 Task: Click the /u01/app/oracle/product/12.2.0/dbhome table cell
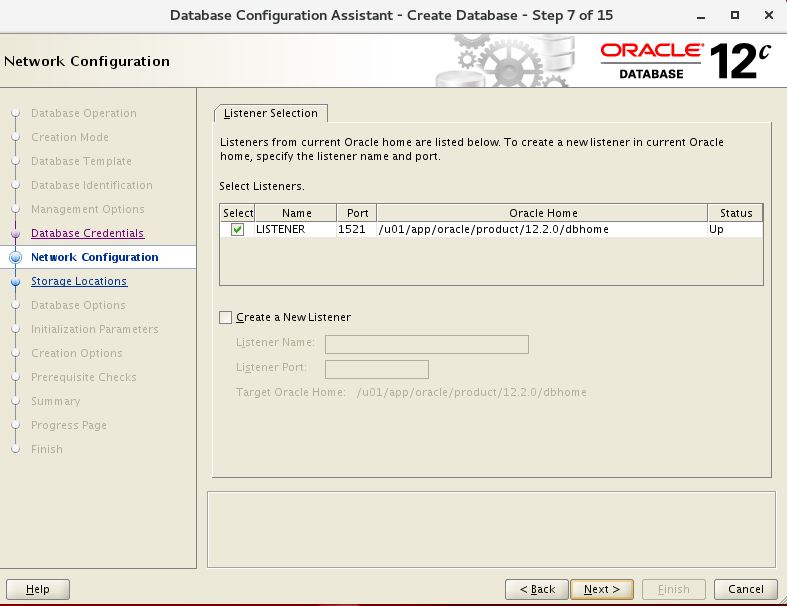tap(543, 229)
